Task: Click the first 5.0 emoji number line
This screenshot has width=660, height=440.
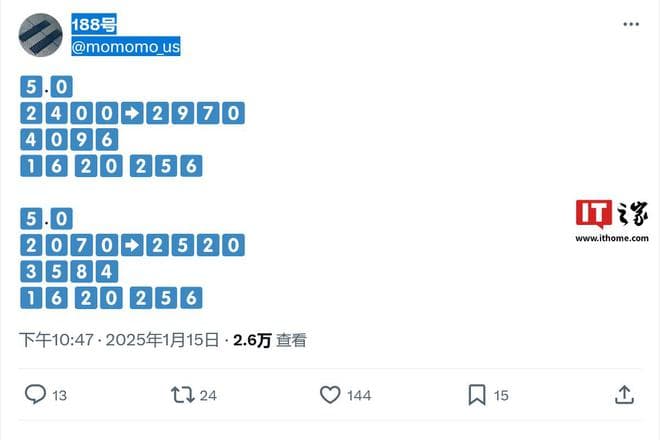Action: [45, 87]
